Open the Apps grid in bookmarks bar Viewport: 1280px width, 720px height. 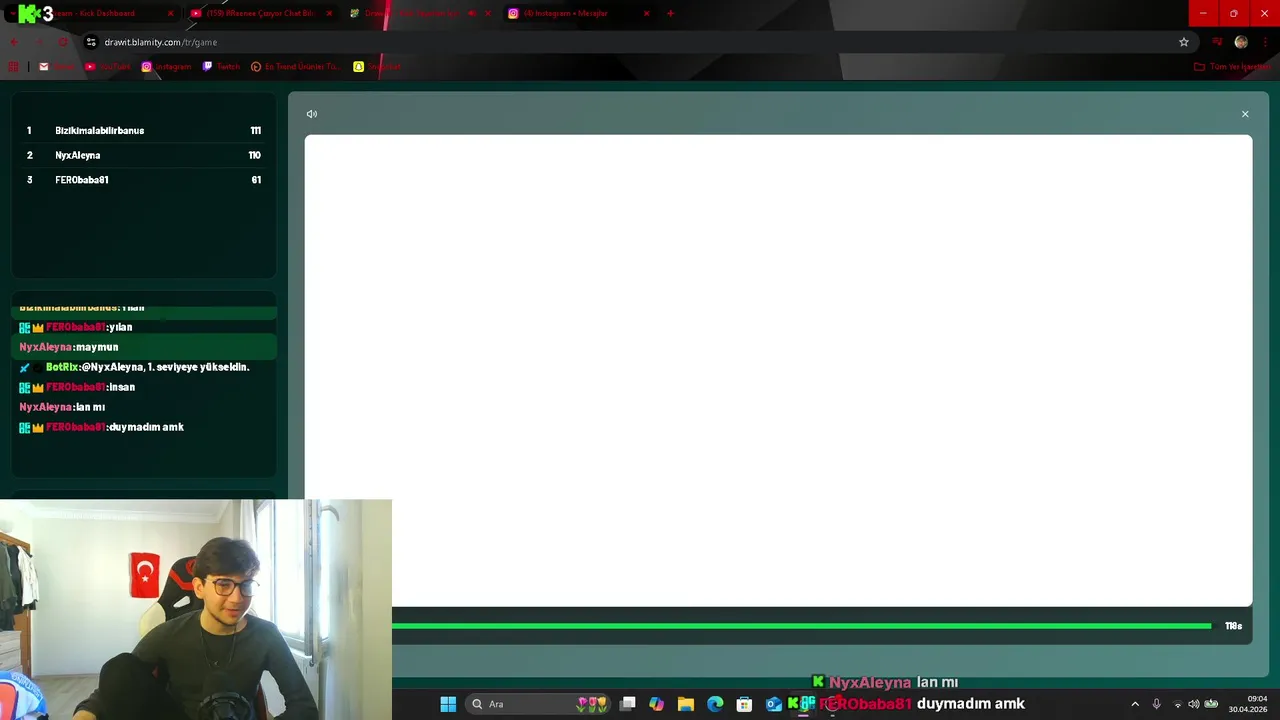pyautogui.click(x=14, y=67)
